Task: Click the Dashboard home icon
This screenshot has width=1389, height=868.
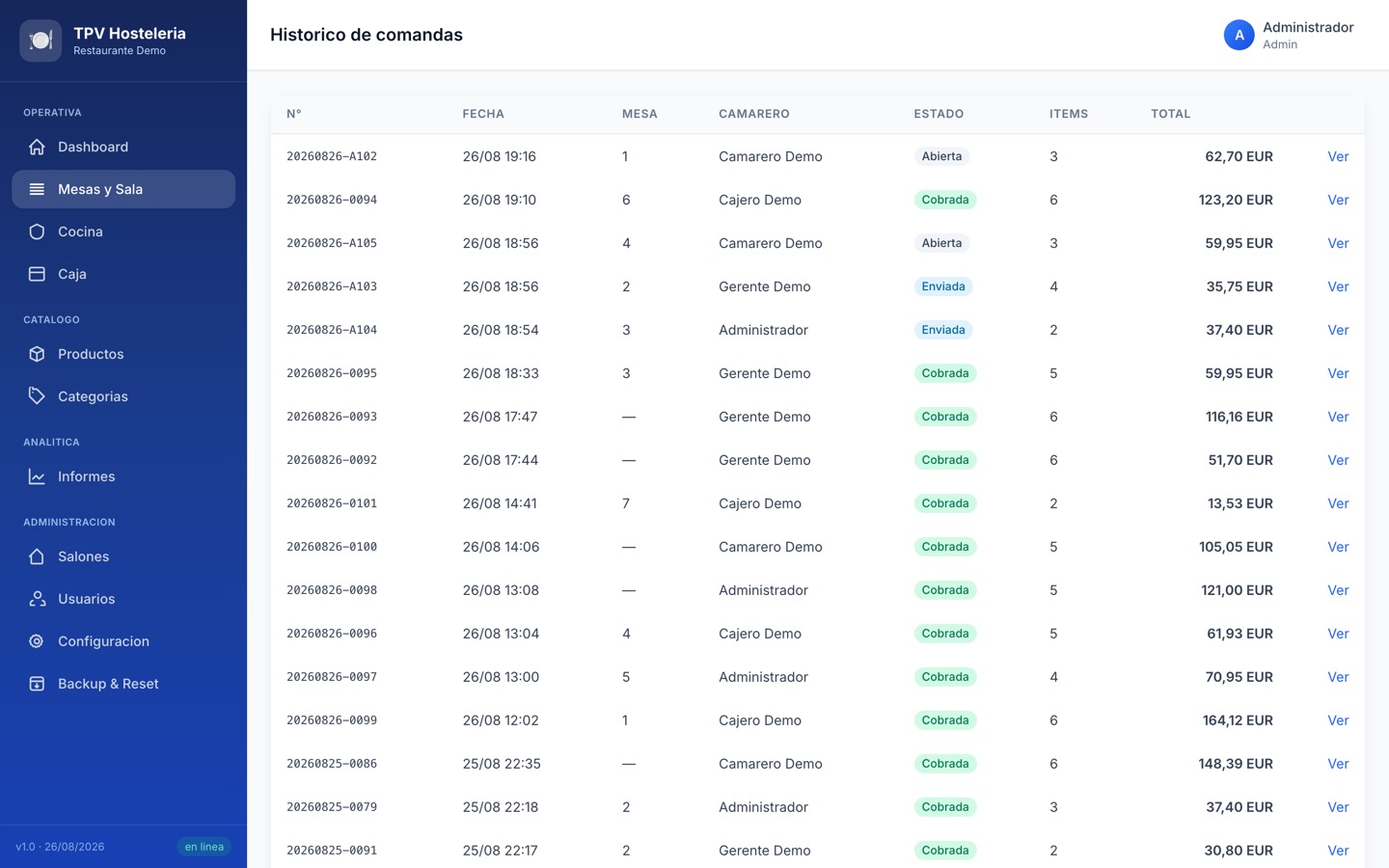Action: 37,147
